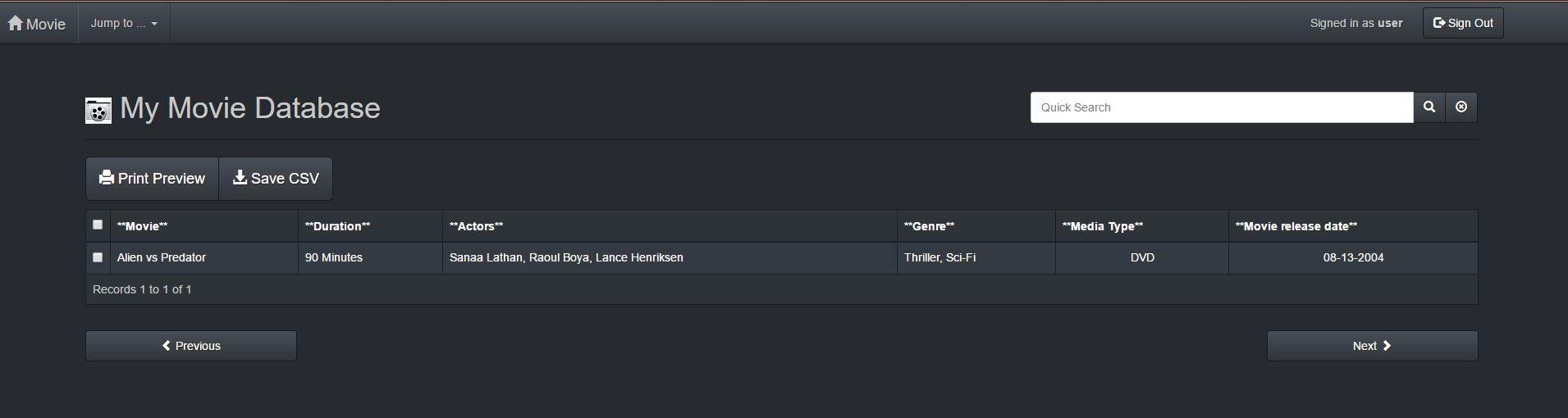Screen dimensions: 1568x418
Task: Toggle the select-all header checkbox
Action: point(98,225)
